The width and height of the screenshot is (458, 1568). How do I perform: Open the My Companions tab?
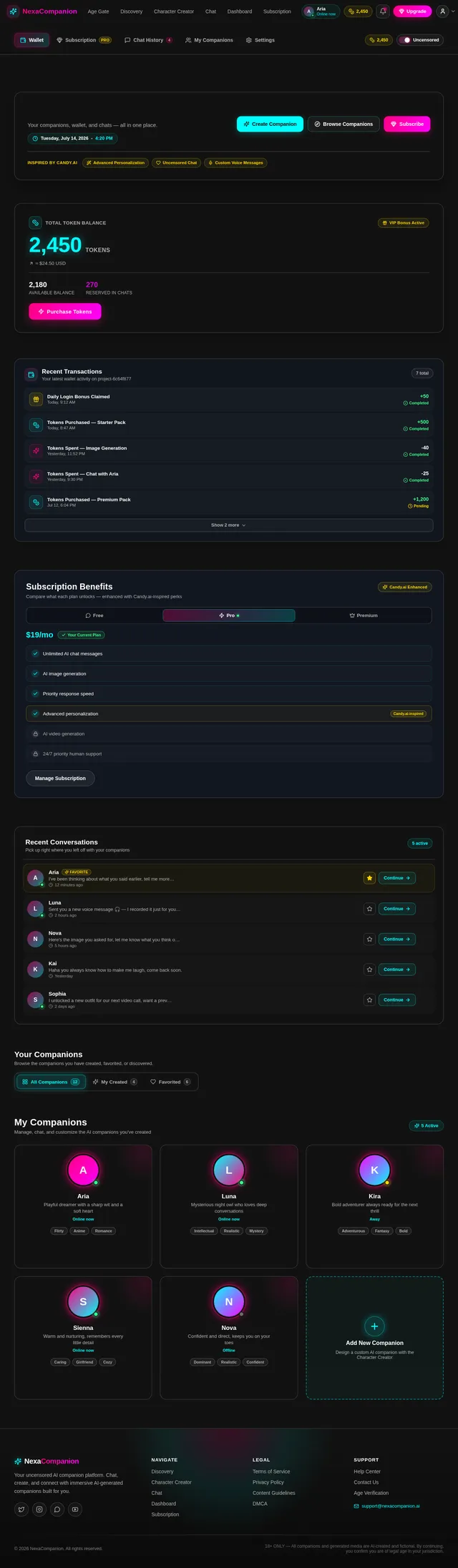(209, 40)
